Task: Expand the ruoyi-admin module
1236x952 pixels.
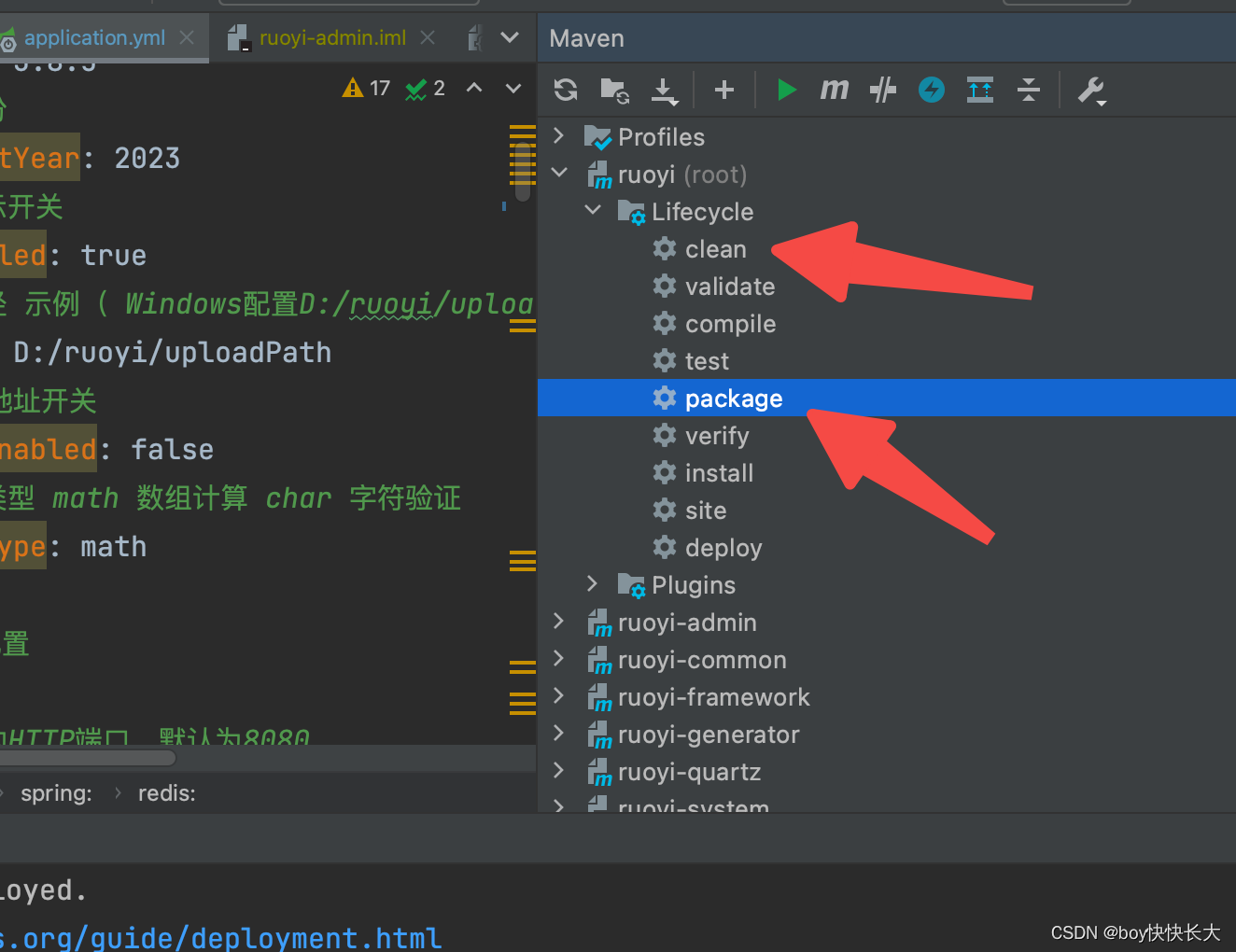Action: (558, 621)
